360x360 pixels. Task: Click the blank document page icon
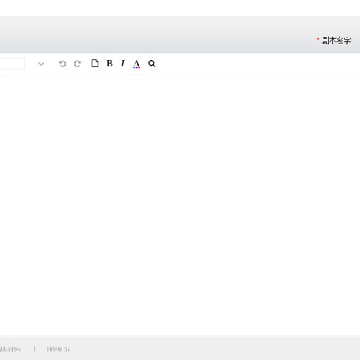tap(95, 63)
